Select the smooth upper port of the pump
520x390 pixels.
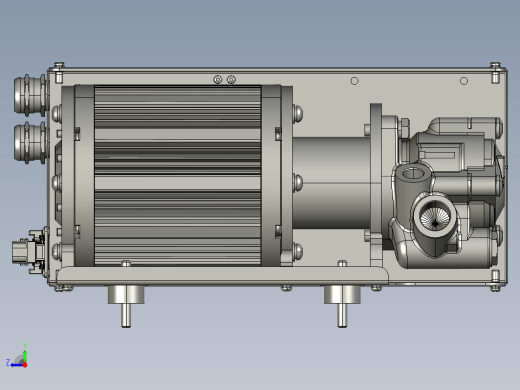(x=414, y=174)
